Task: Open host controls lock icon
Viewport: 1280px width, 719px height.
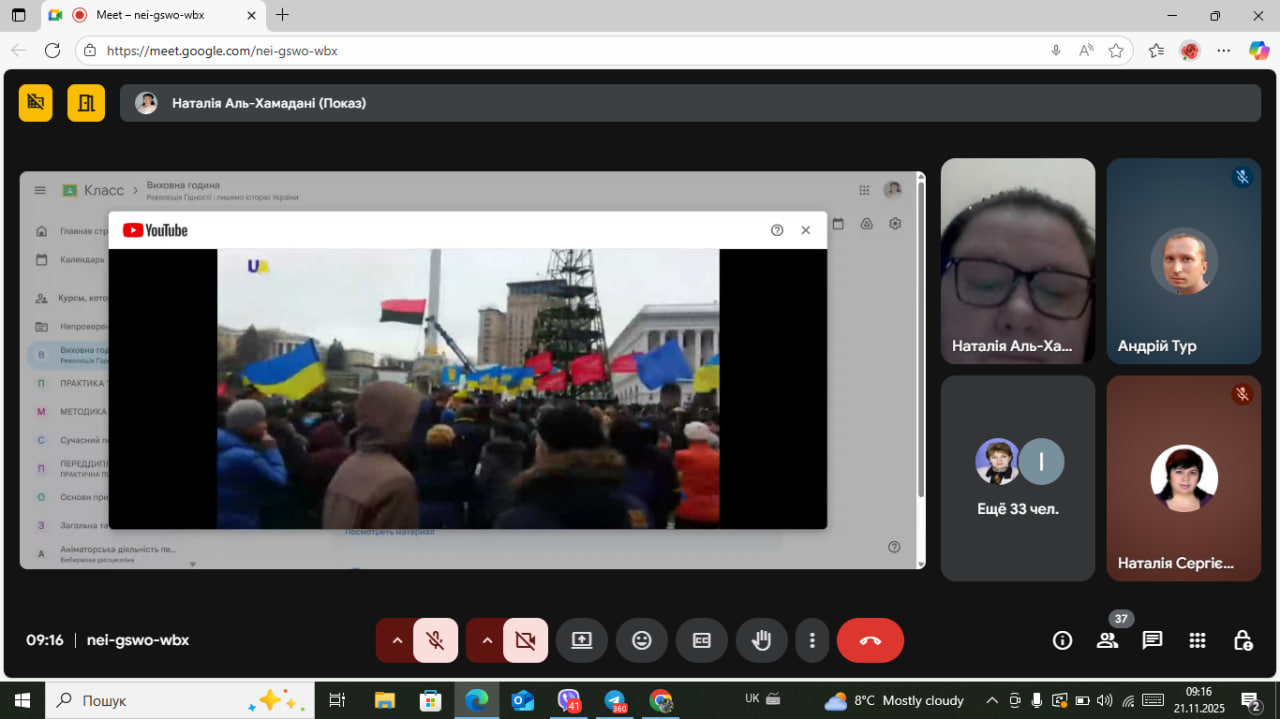Action: (x=1242, y=640)
